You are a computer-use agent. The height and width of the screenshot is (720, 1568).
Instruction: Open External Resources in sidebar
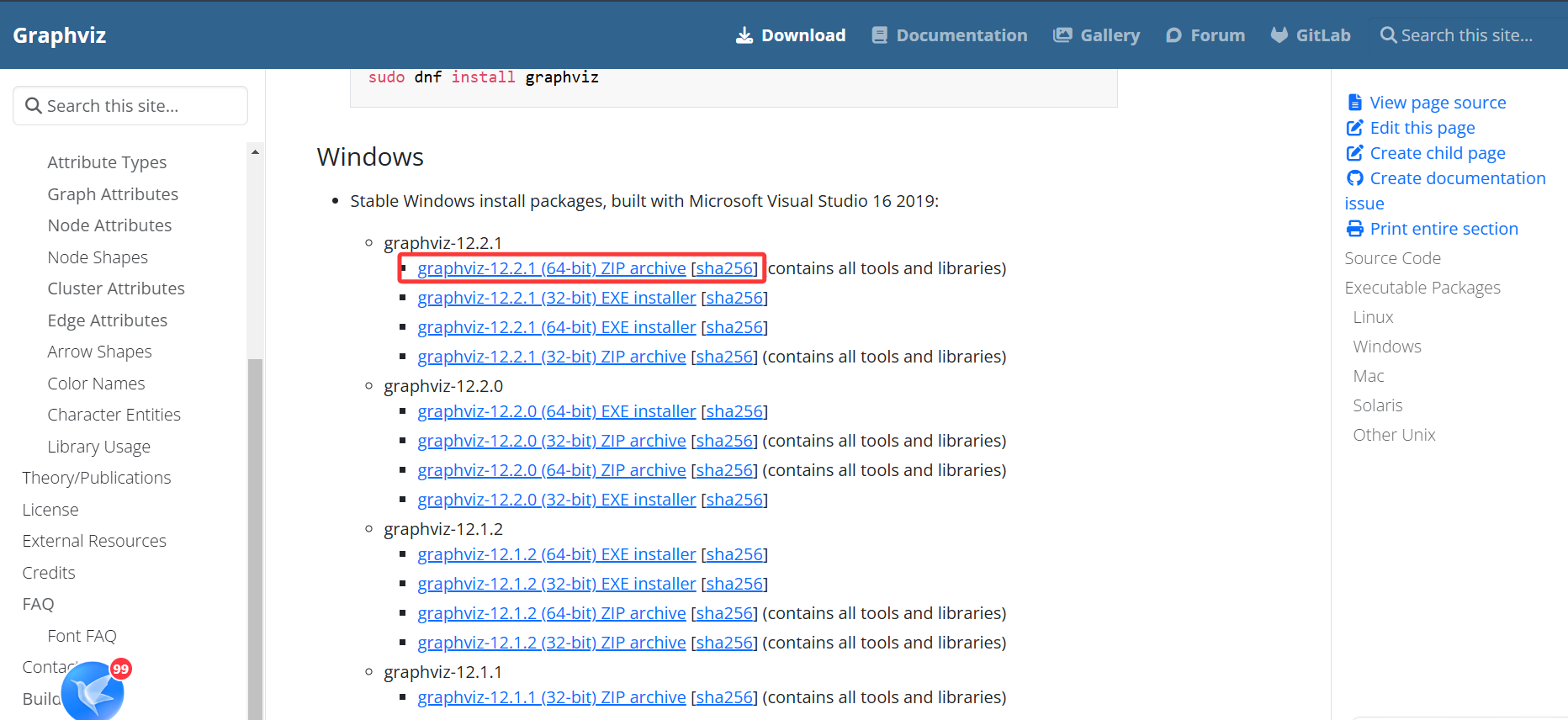94,541
